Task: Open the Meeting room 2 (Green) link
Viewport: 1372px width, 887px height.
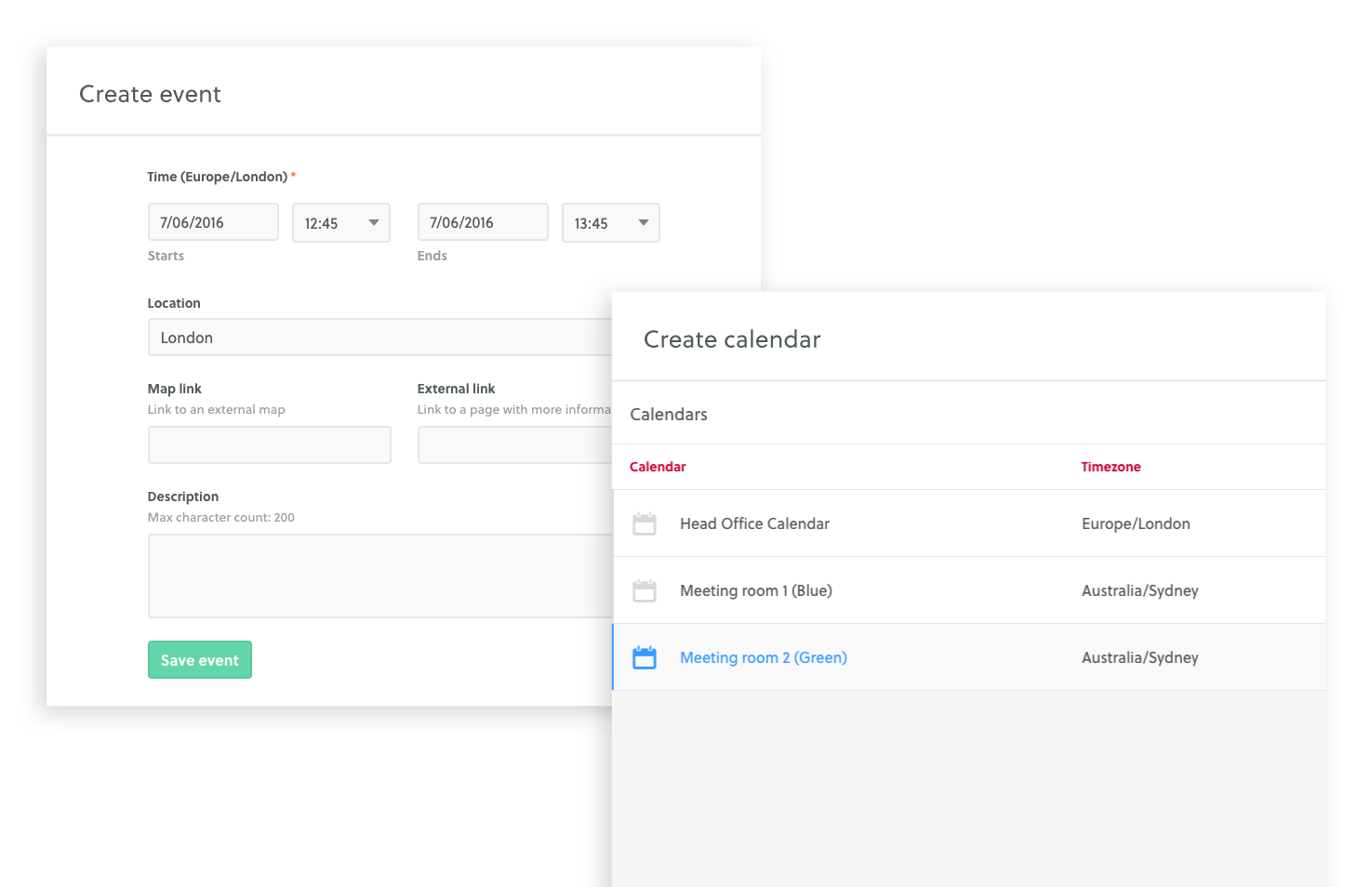Action: (x=763, y=657)
